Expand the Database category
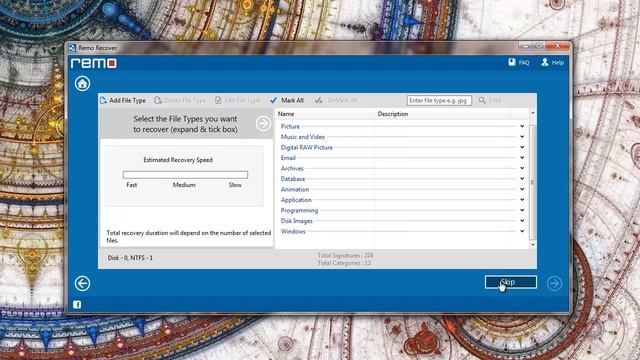The image size is (640, 360). pos(522,179)
